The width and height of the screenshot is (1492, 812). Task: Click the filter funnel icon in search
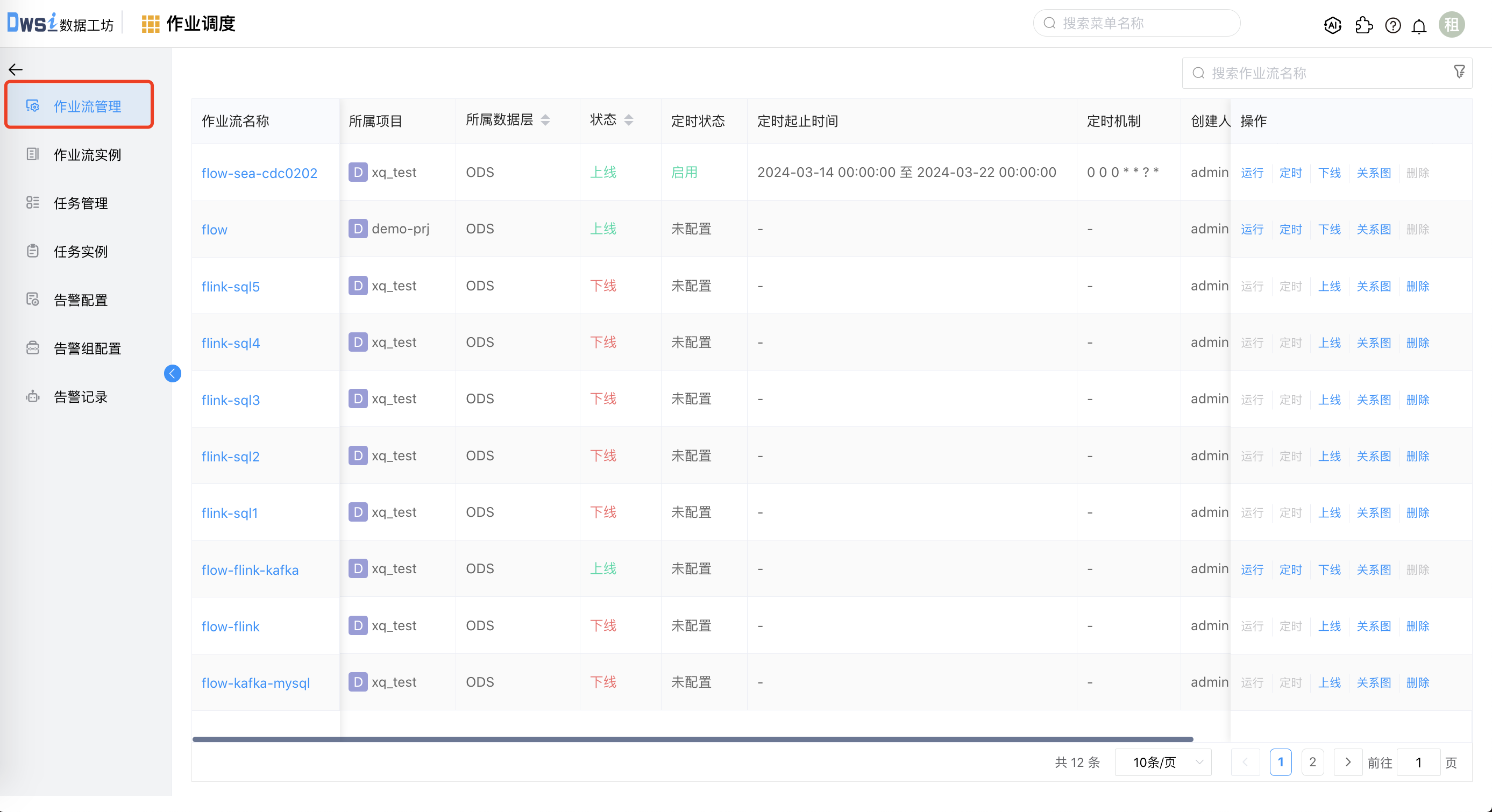click(1459, 72)
